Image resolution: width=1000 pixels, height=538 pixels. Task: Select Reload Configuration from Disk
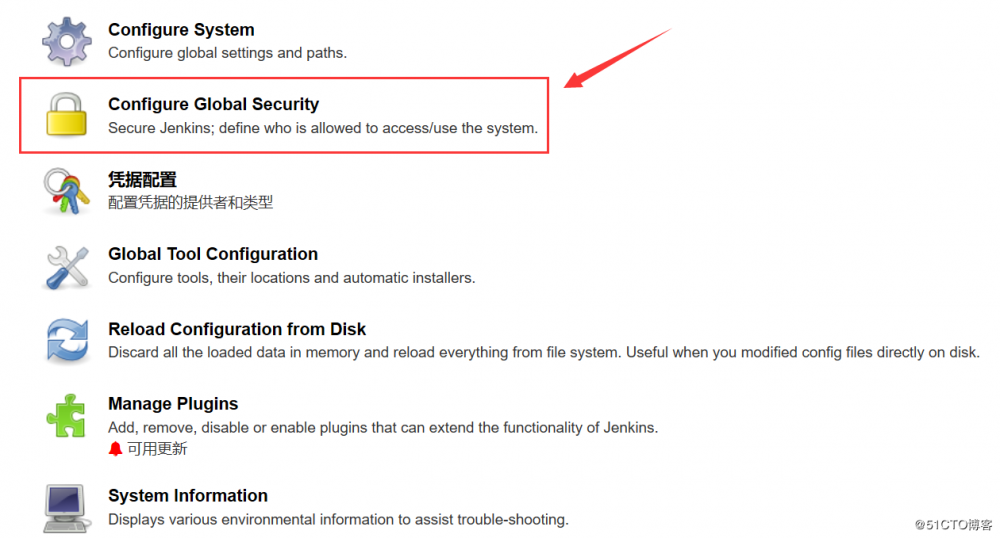tap(237, 329)
